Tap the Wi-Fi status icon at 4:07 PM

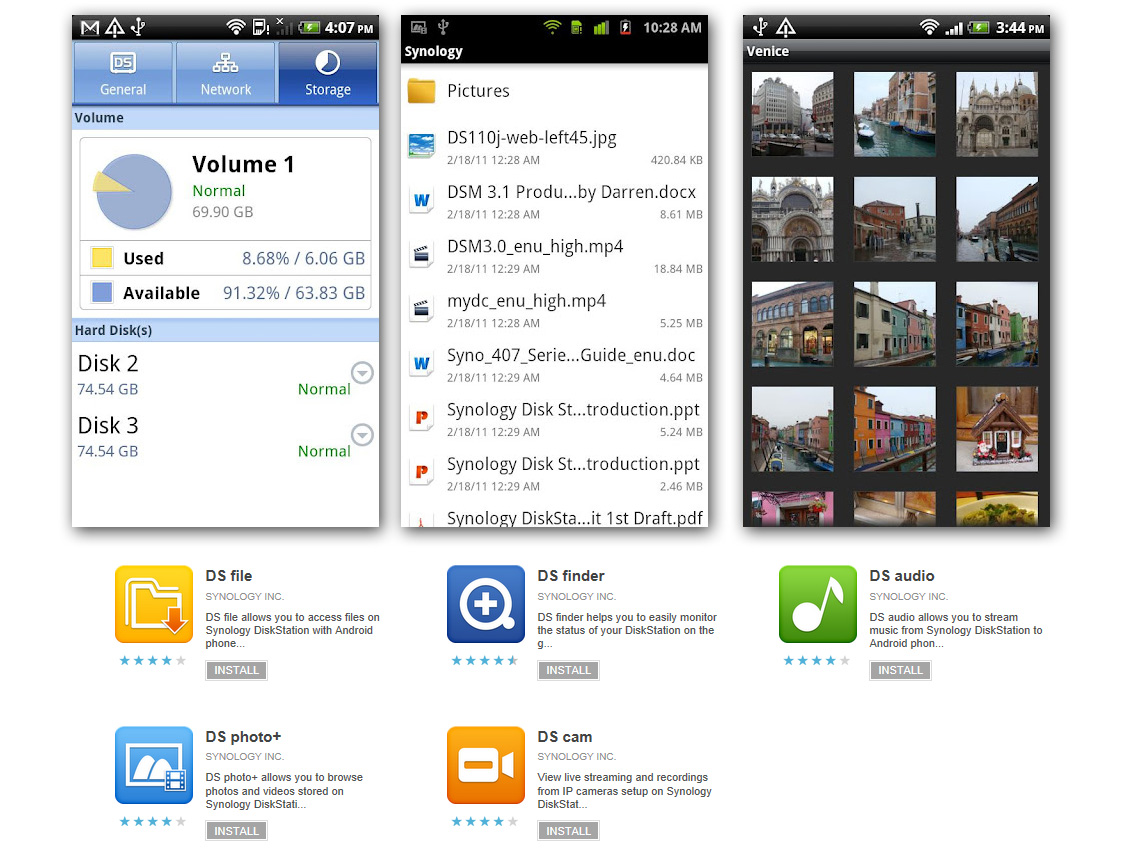(235, 27)
